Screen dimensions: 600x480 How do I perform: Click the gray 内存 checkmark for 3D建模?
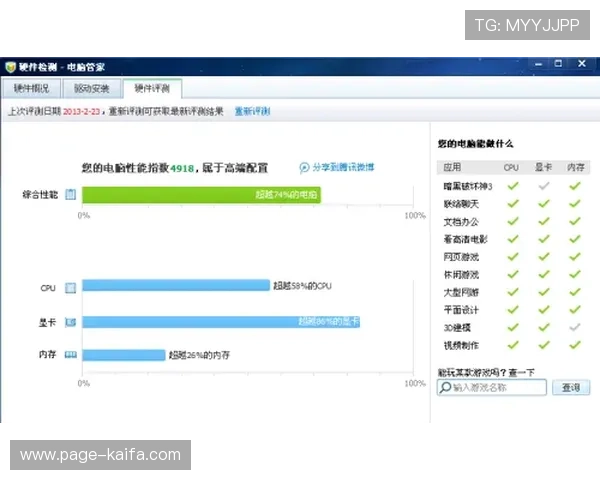tap(575, 327)
